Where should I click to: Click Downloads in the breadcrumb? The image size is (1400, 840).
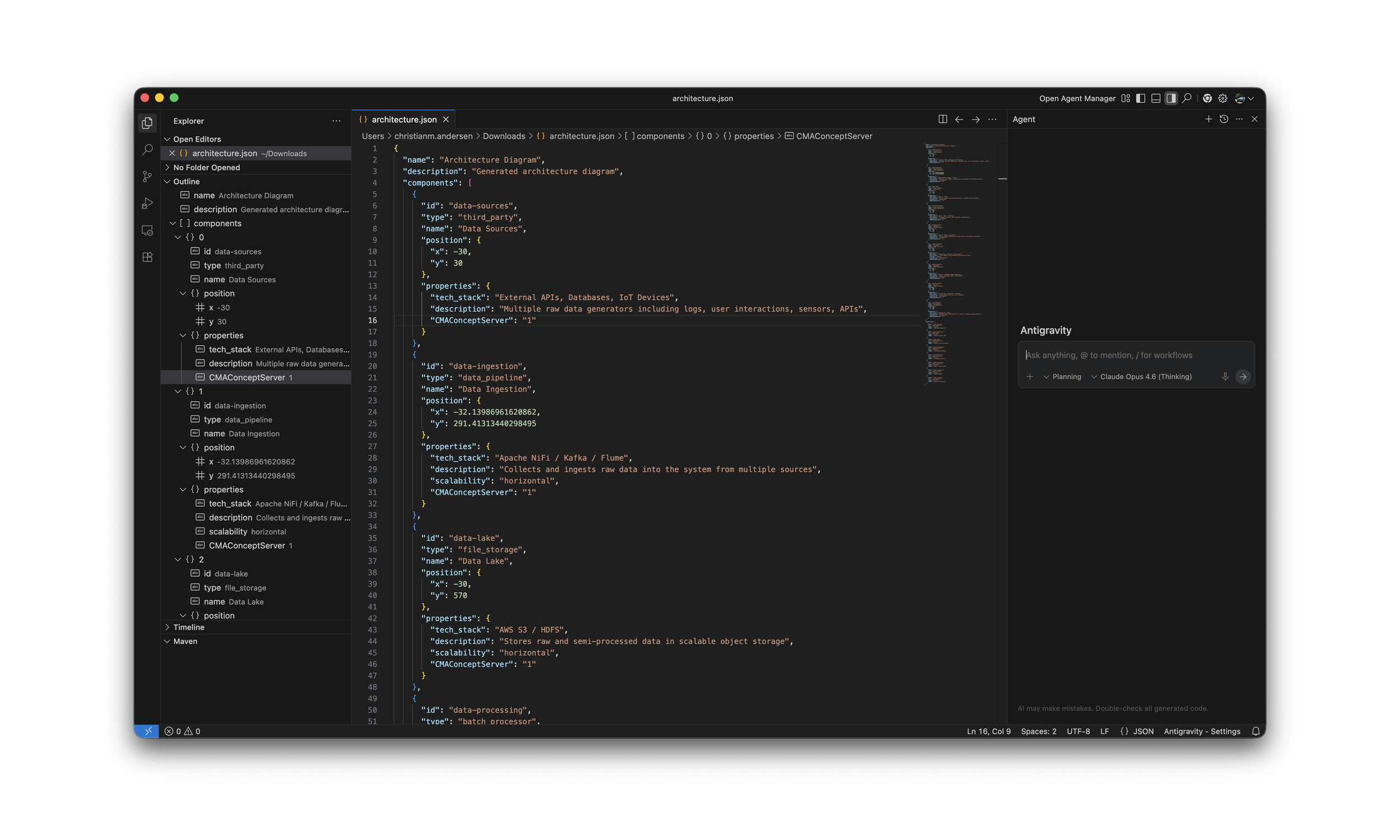(x=503, y=136)
